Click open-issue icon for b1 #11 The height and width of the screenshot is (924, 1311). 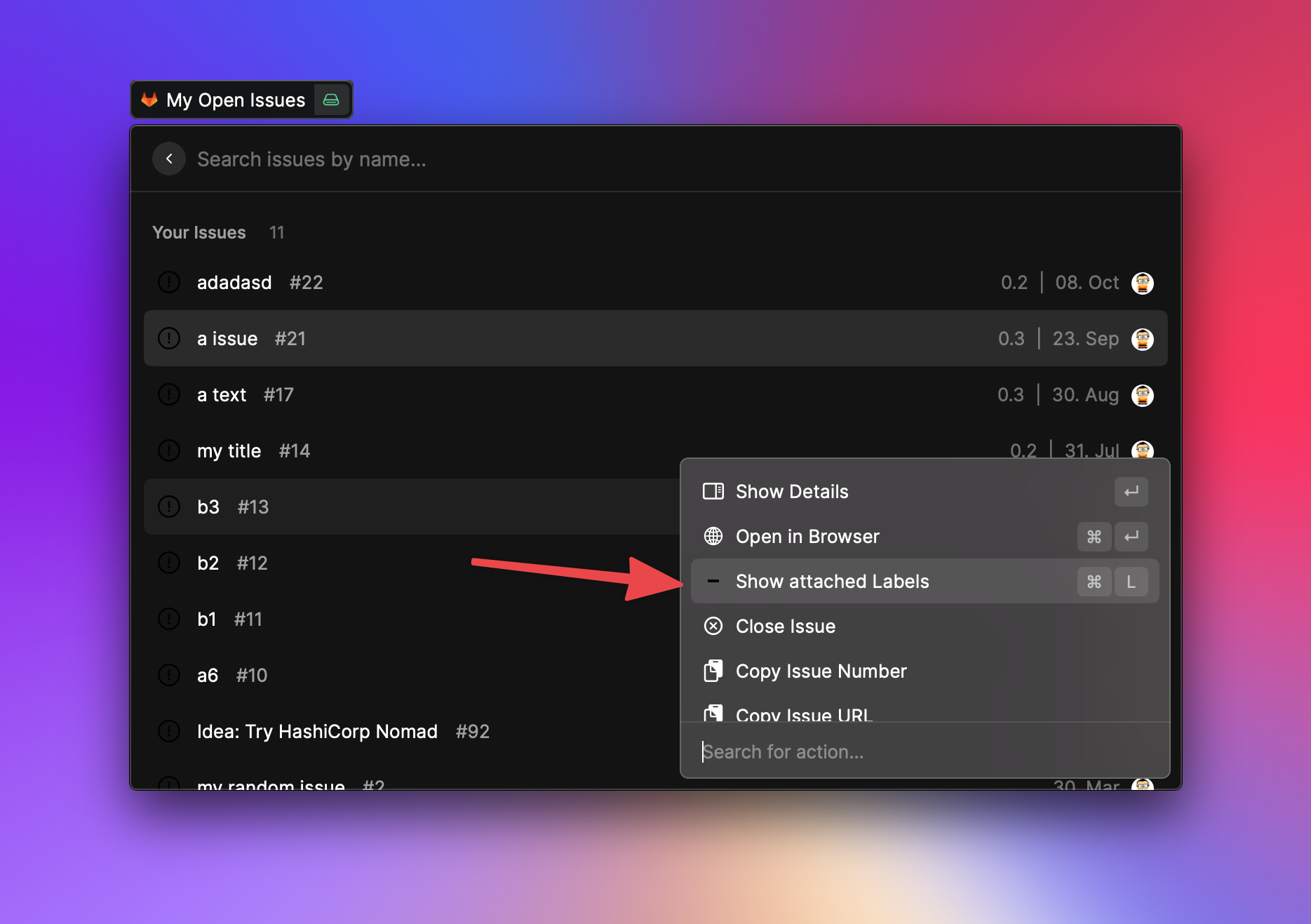click(x=169, y=619)
